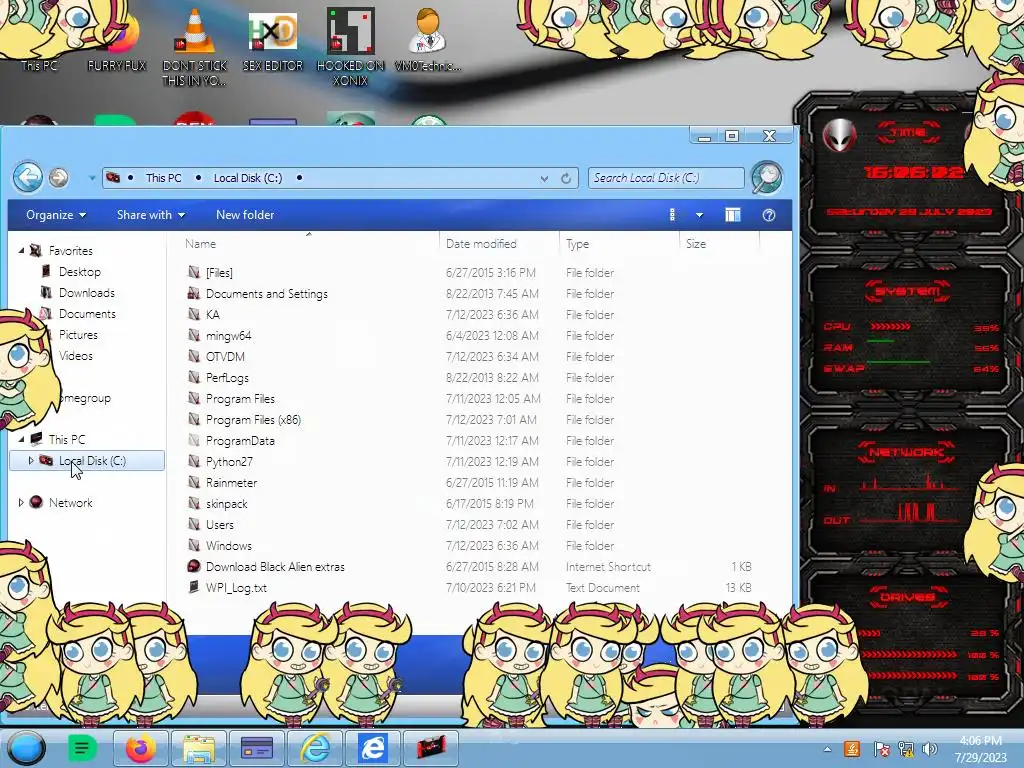The image size is (1024, 768).
Task: Sort by the Type column header
Action: 577,244
